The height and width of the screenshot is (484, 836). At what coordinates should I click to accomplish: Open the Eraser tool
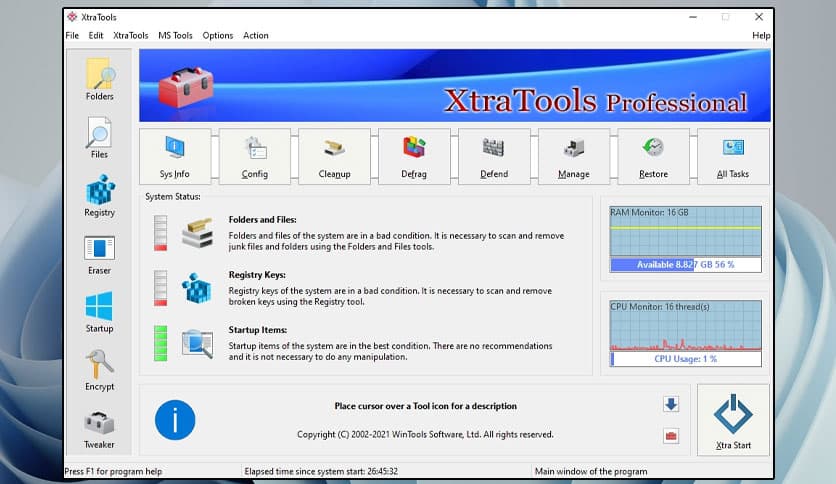click(x=100, y=254)
